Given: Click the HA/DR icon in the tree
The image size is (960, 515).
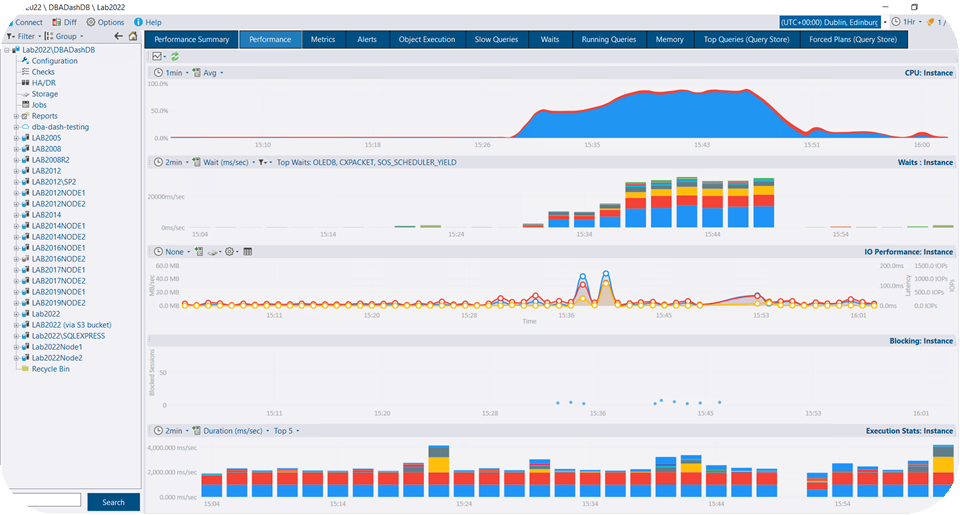Looking at the screenshot, I should pyautogui.click(x=25, y=83).
